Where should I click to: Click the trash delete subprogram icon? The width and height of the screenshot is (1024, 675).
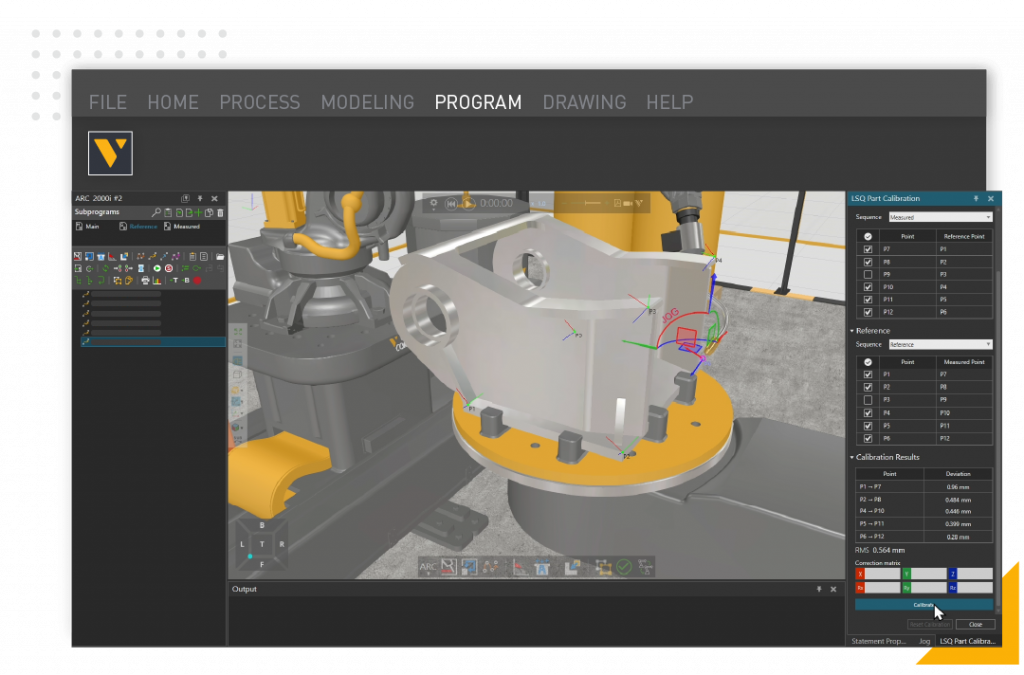220,213
